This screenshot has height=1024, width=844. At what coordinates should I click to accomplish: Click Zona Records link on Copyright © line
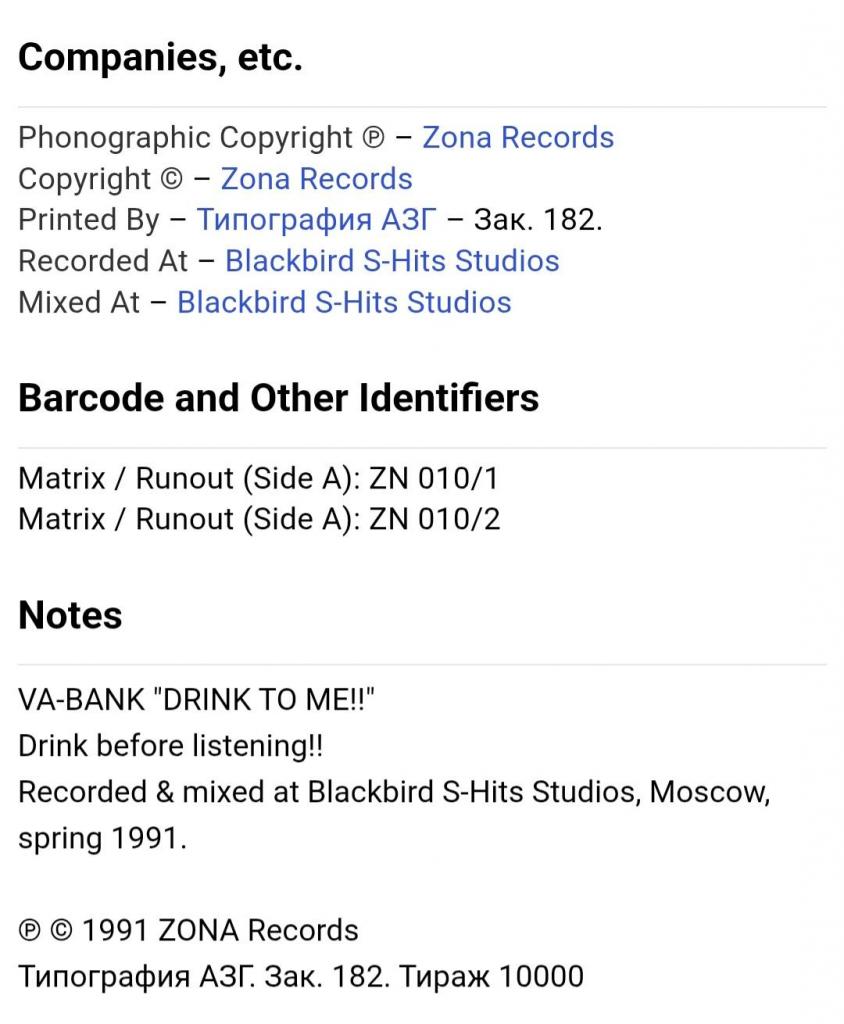pyautogui.click(x=316, y=179)
